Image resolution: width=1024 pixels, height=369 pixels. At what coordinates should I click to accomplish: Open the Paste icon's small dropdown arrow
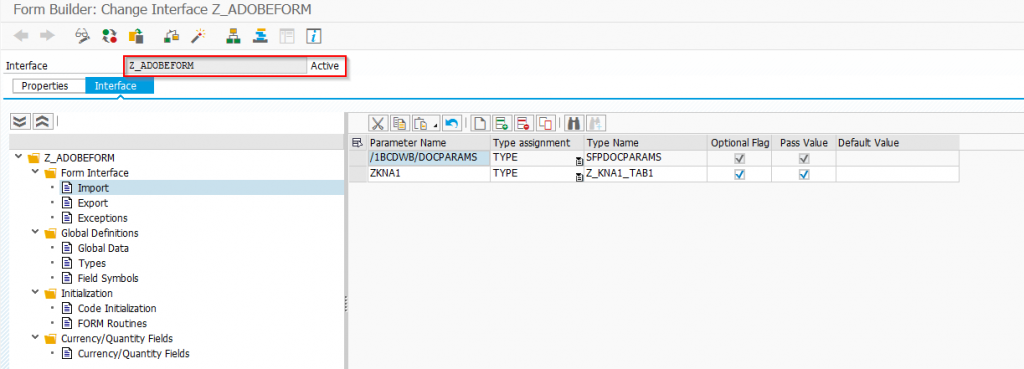(x=435, y=125)
